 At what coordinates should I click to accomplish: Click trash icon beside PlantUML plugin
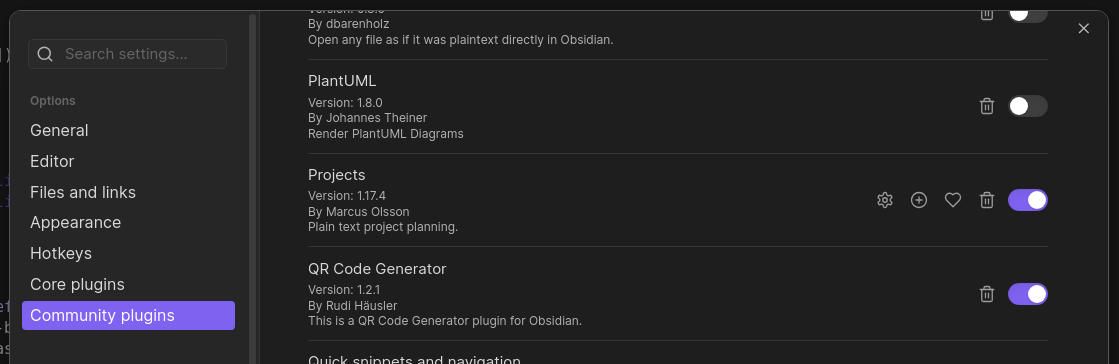[987, 106]
